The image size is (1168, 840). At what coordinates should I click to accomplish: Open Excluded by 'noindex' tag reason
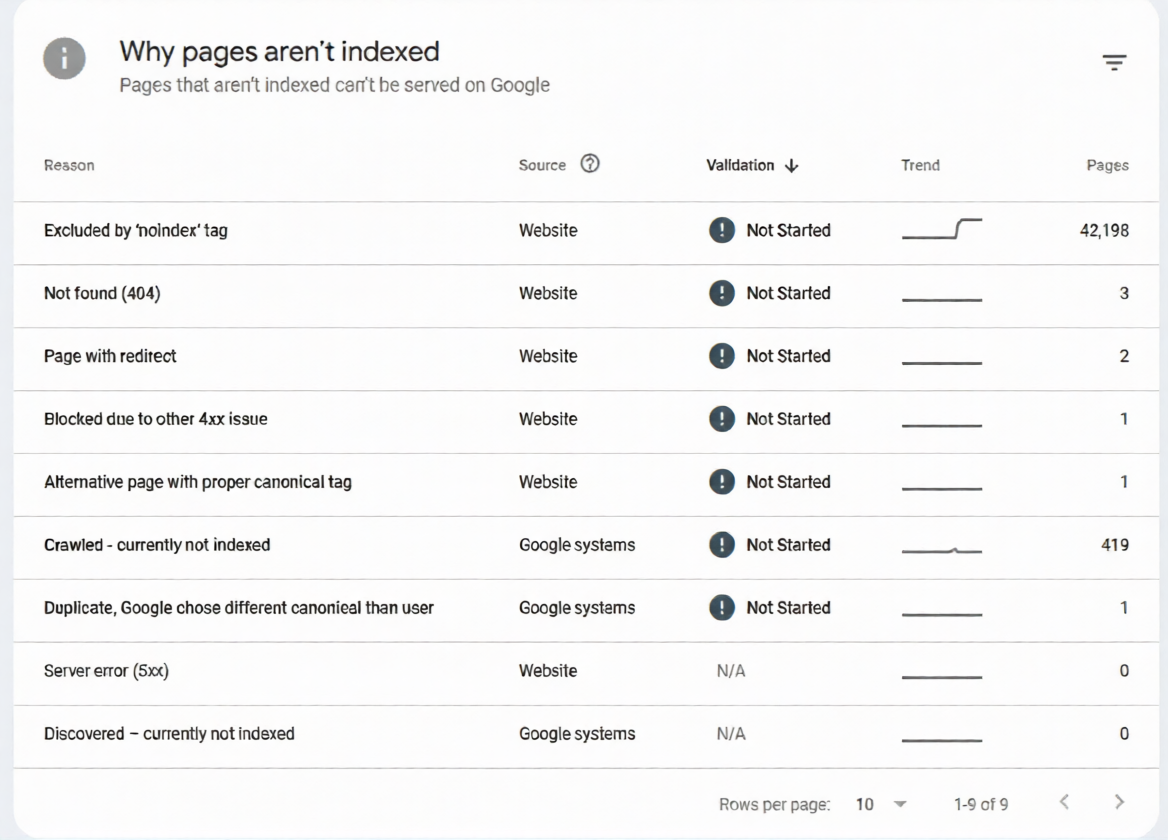pyautogui.click(x=136, y=231)
